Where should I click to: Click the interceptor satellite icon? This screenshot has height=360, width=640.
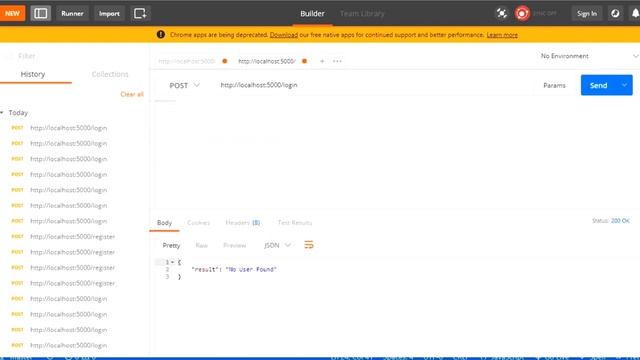(502, 13)
